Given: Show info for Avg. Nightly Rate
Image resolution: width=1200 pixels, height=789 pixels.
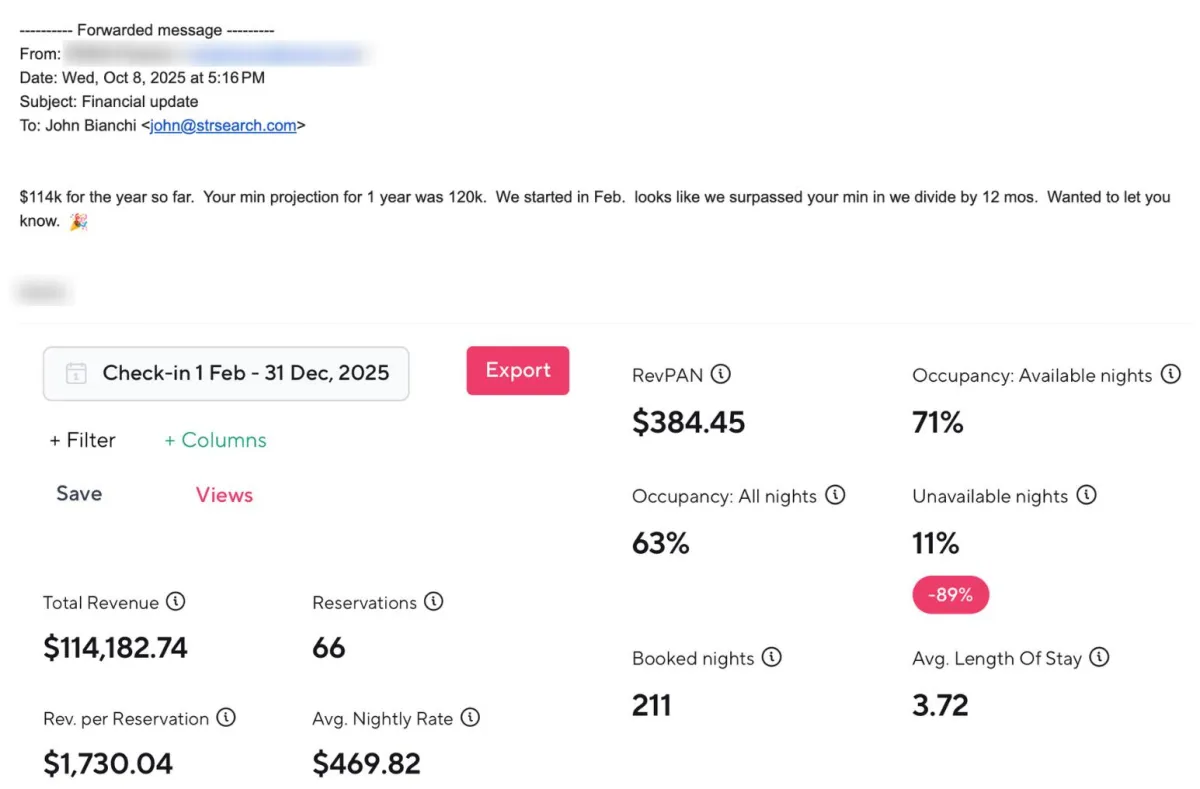Looking at the screenshot, I should [470, 718].
